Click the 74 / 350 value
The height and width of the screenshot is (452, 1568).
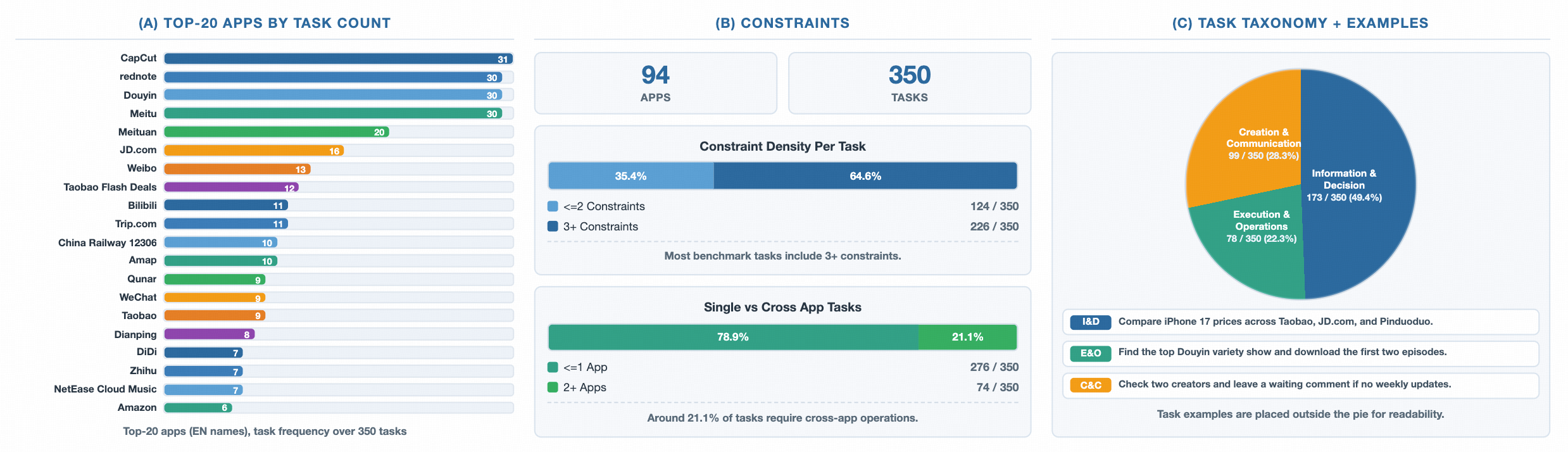click(998, 387)
